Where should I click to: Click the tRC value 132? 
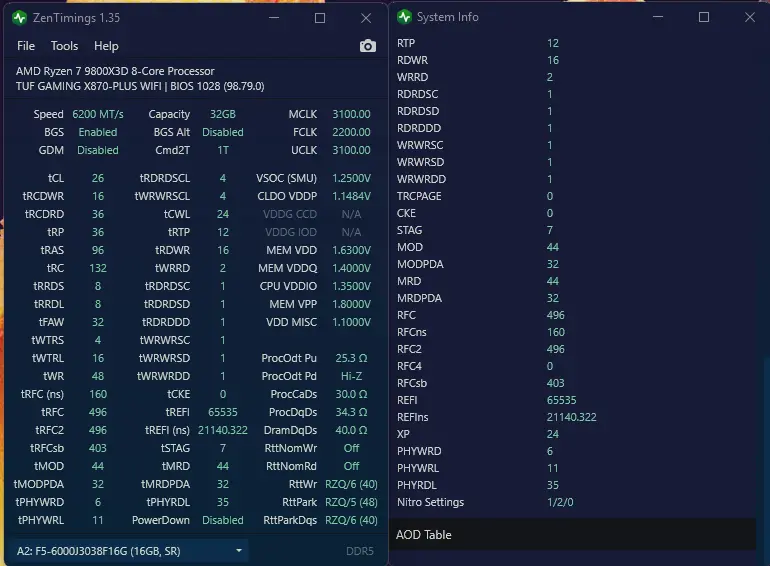coord(98,268)
